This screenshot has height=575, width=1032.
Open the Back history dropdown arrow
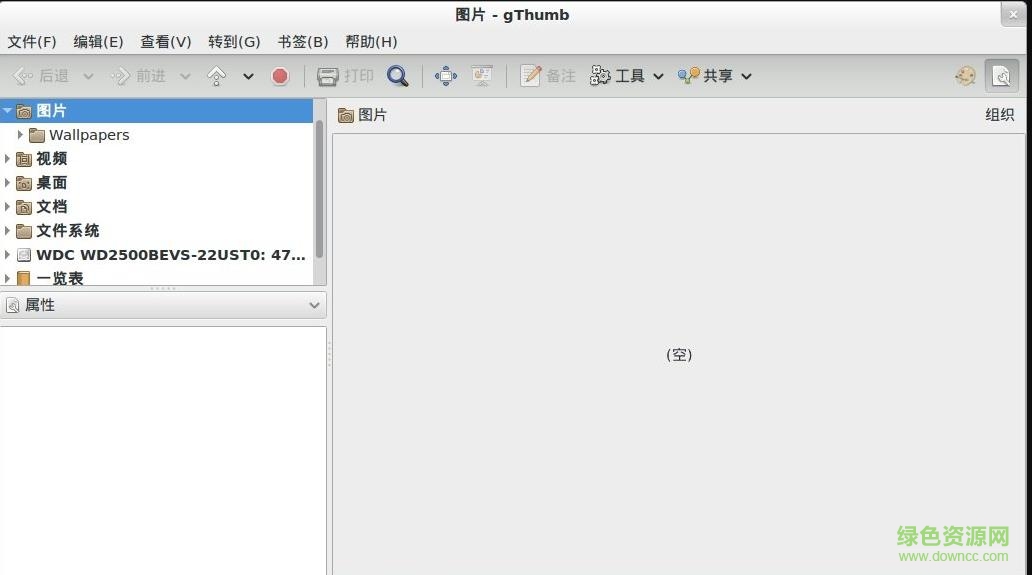click(88, 76)
